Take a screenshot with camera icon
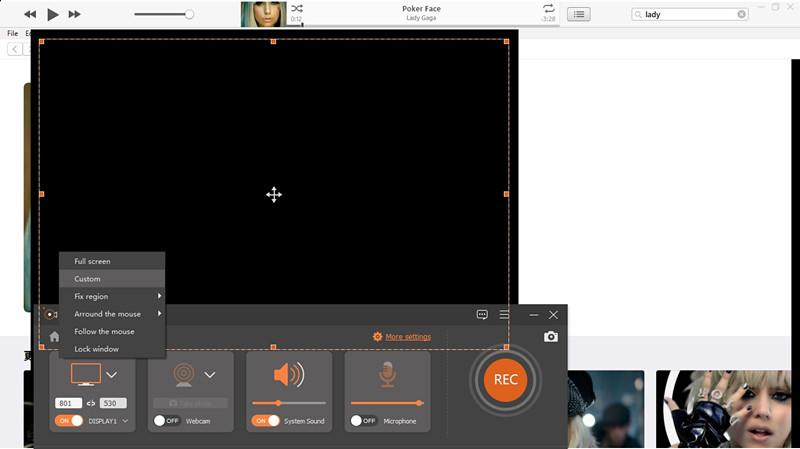800x449 pixels. click(x=551, y=337)
